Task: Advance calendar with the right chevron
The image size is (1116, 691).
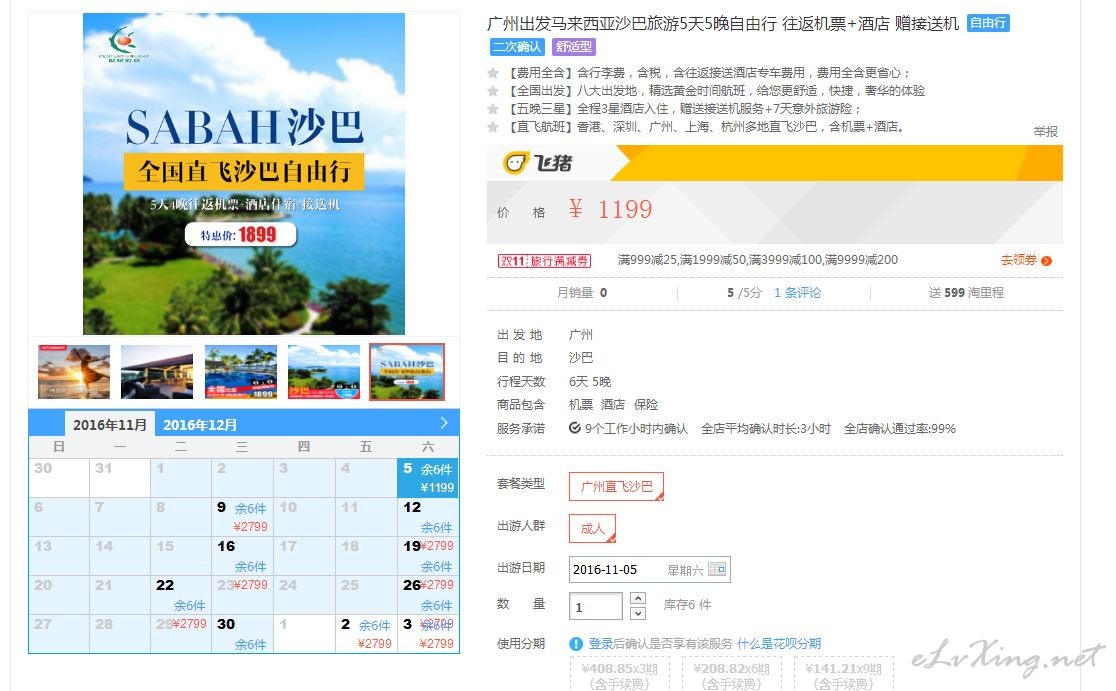Action: 444,423
